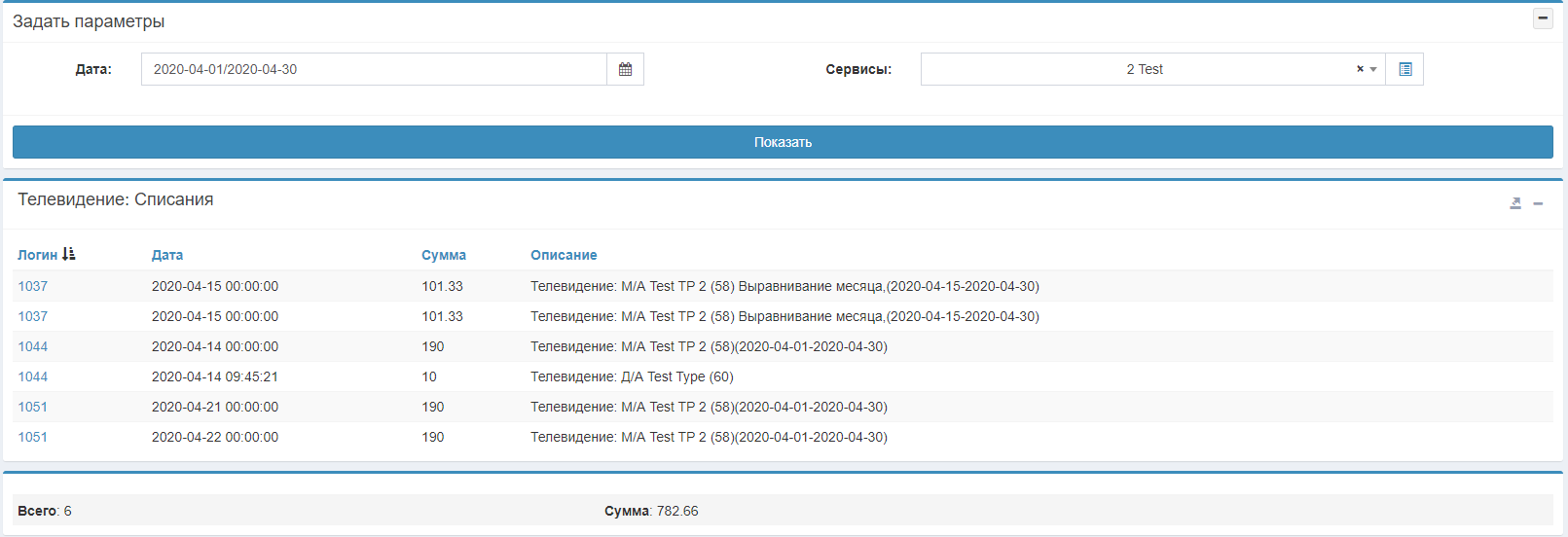
Task: Sort the table by Логин column
Action: [x=37, y=255]
